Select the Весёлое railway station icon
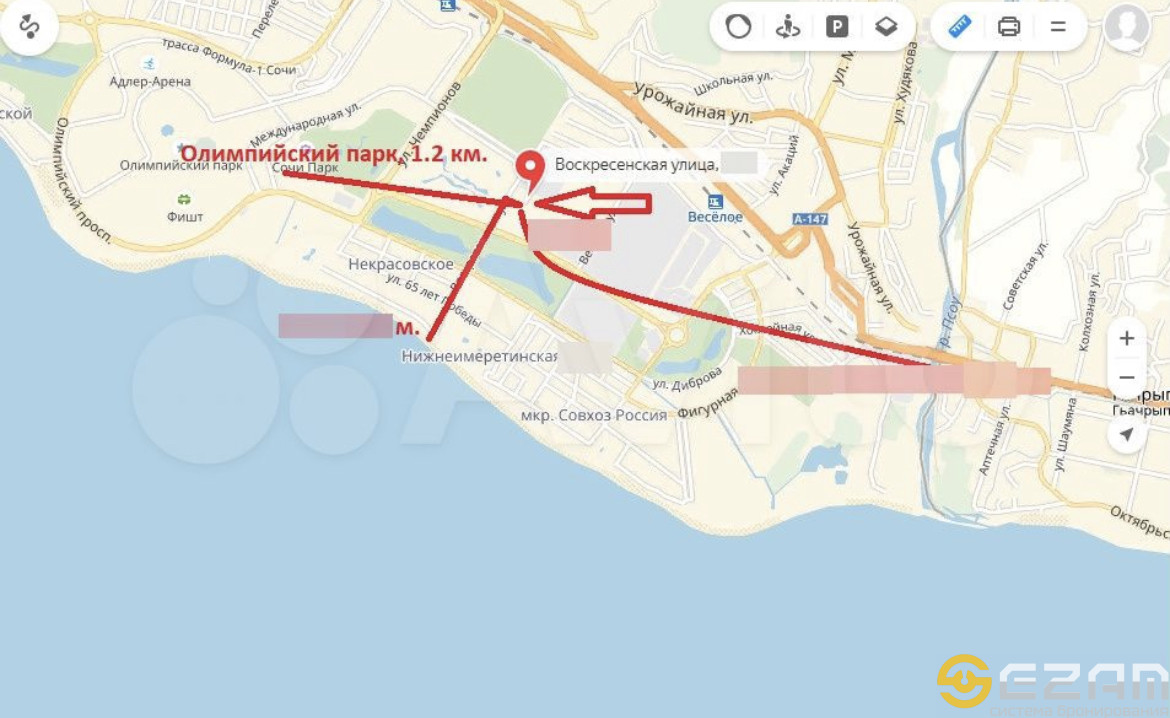The width and height of the screenshot is (1170, 718). pyautogui.click(x=715, y=202)
